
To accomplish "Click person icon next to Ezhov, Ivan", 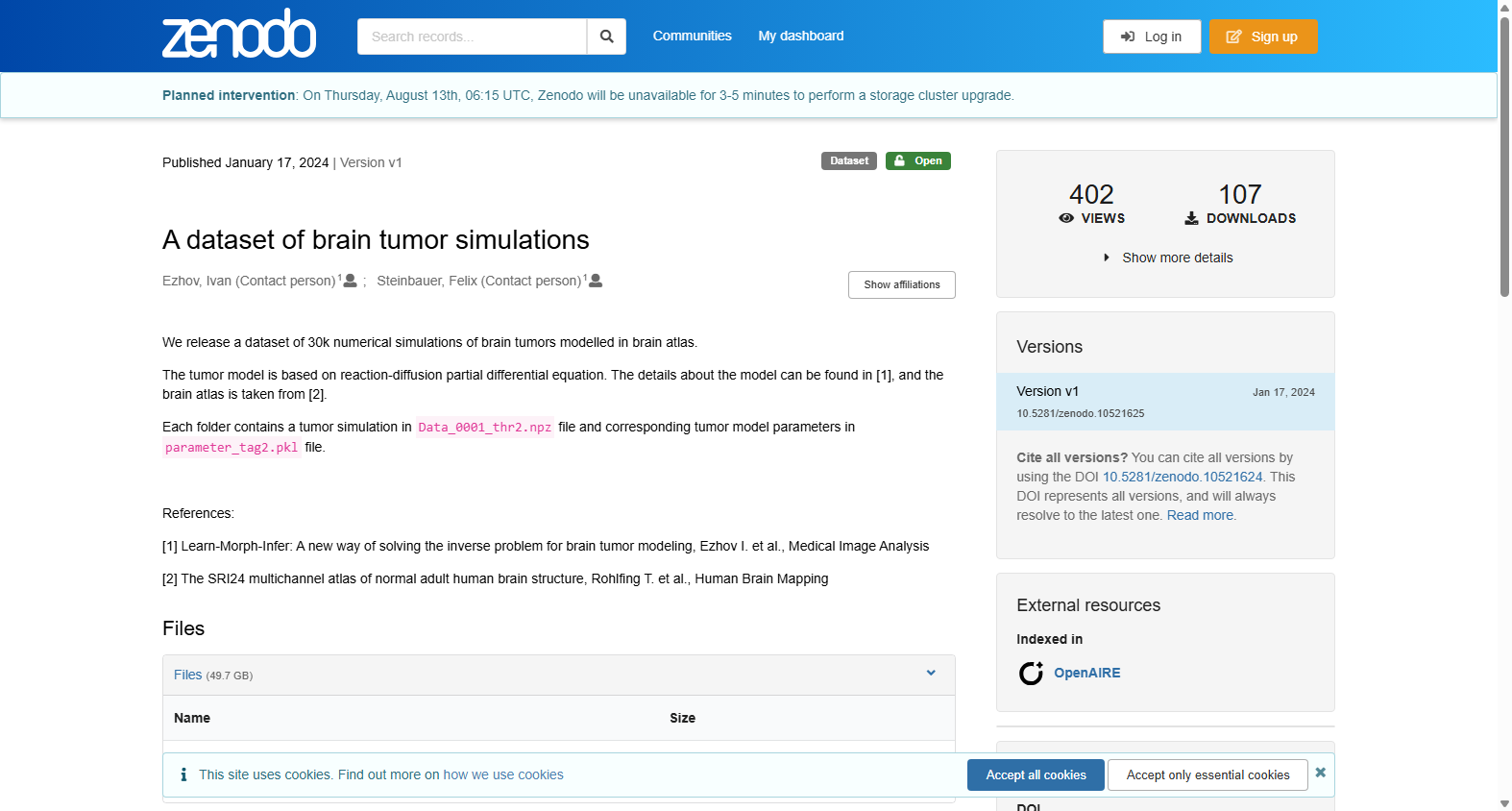I will click(x=351, y=281).
